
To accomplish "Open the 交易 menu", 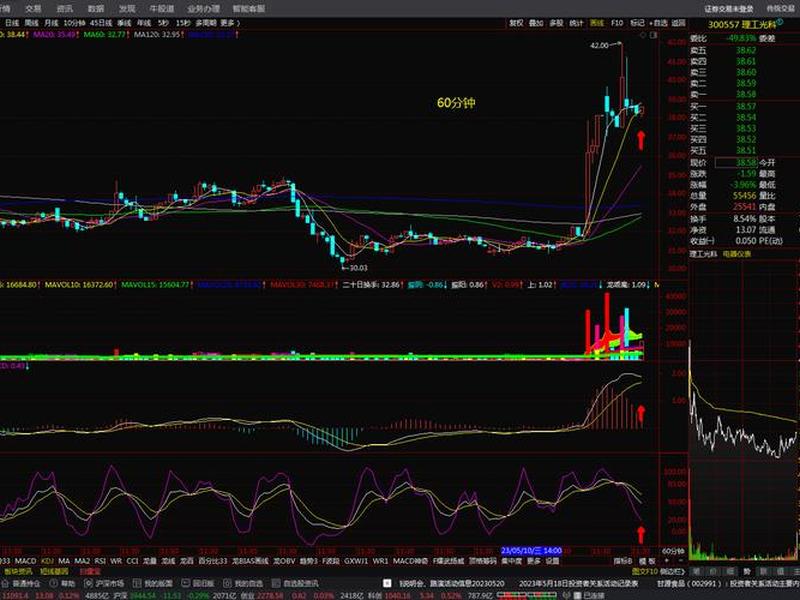I will pos(33,9).
